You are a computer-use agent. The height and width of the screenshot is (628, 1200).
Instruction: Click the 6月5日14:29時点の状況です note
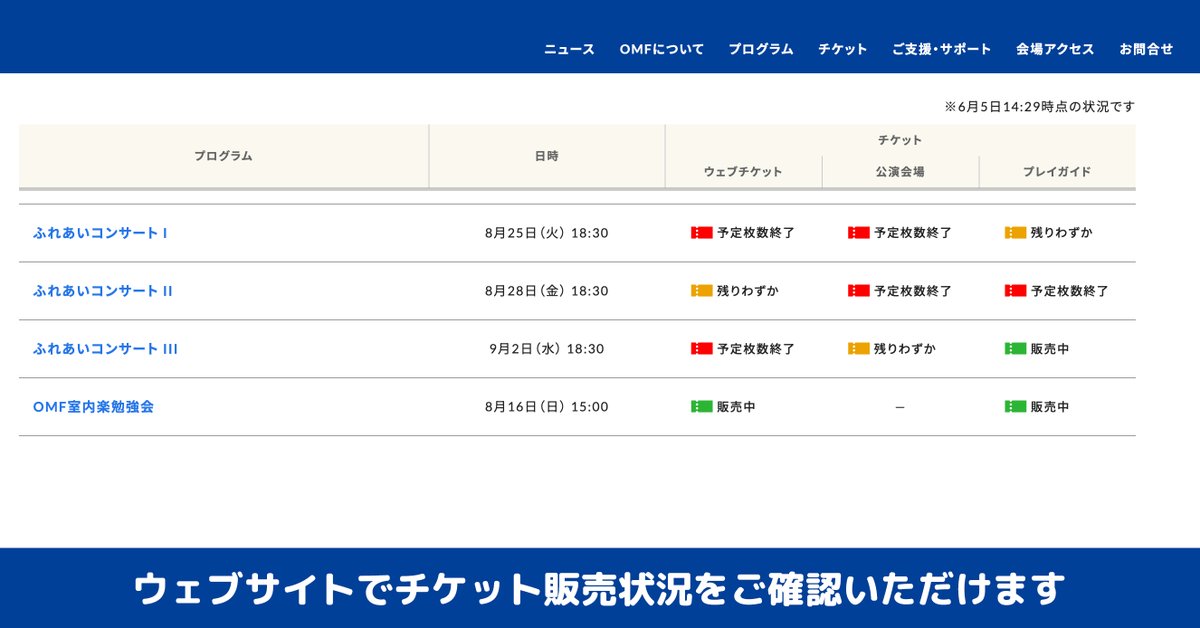pyautogui.click(x=1039, y=106)
